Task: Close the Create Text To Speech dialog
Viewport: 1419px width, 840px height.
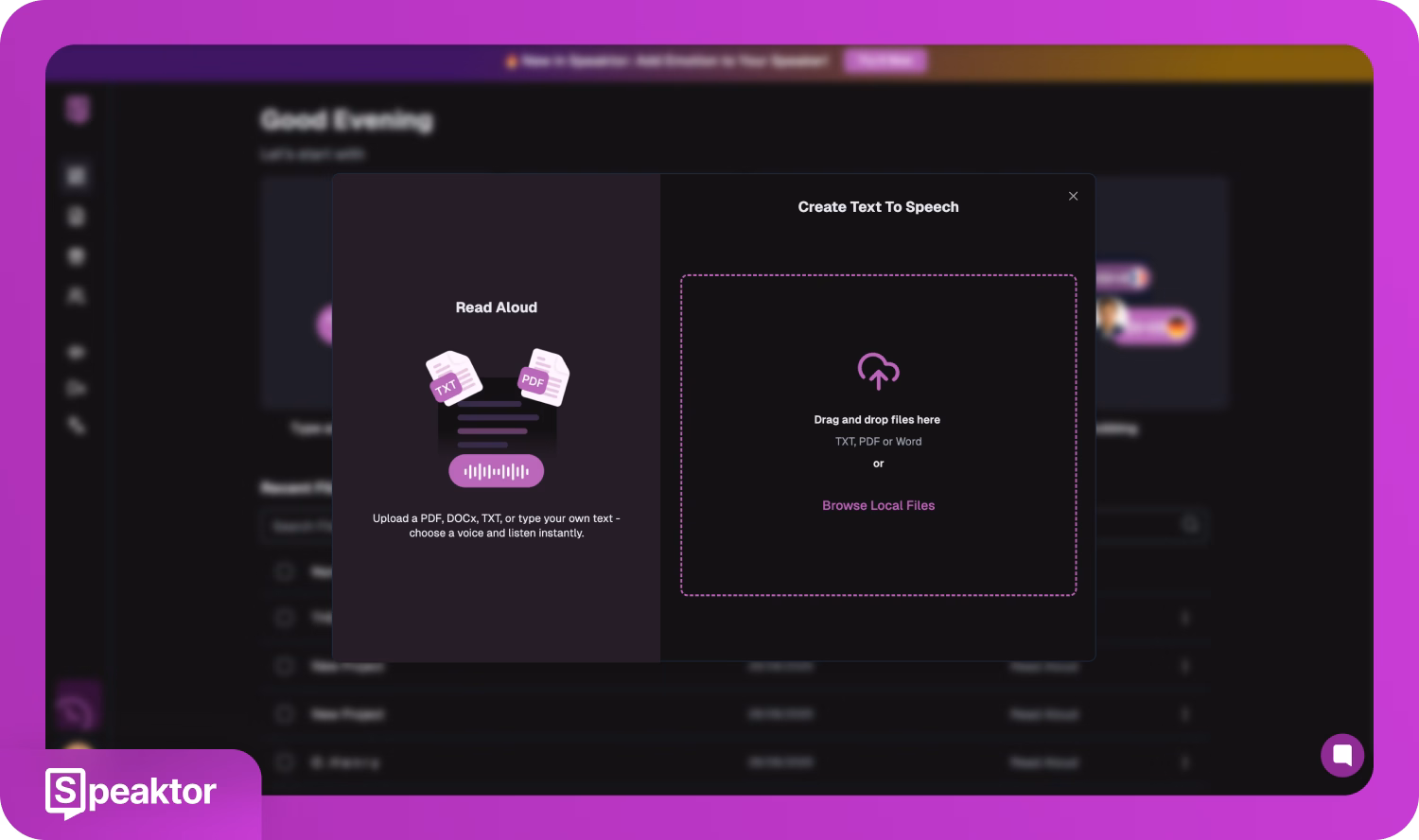Action: (x=1073, y=197)
